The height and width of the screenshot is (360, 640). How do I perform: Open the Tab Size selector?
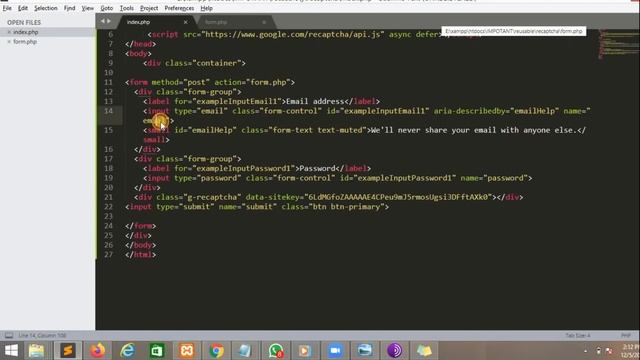578,336
